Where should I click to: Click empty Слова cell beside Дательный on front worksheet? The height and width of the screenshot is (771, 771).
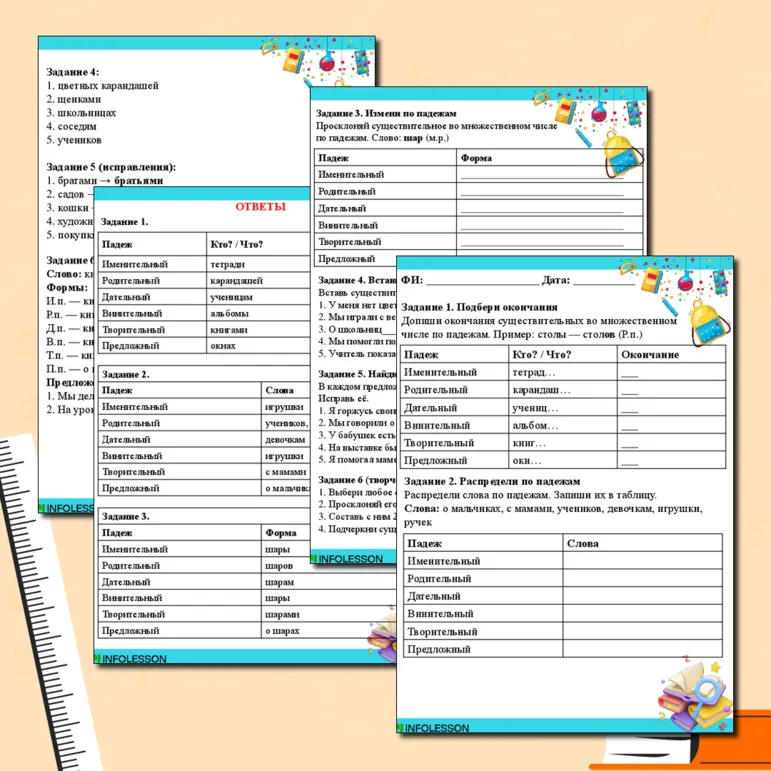(x=642, y=596)
